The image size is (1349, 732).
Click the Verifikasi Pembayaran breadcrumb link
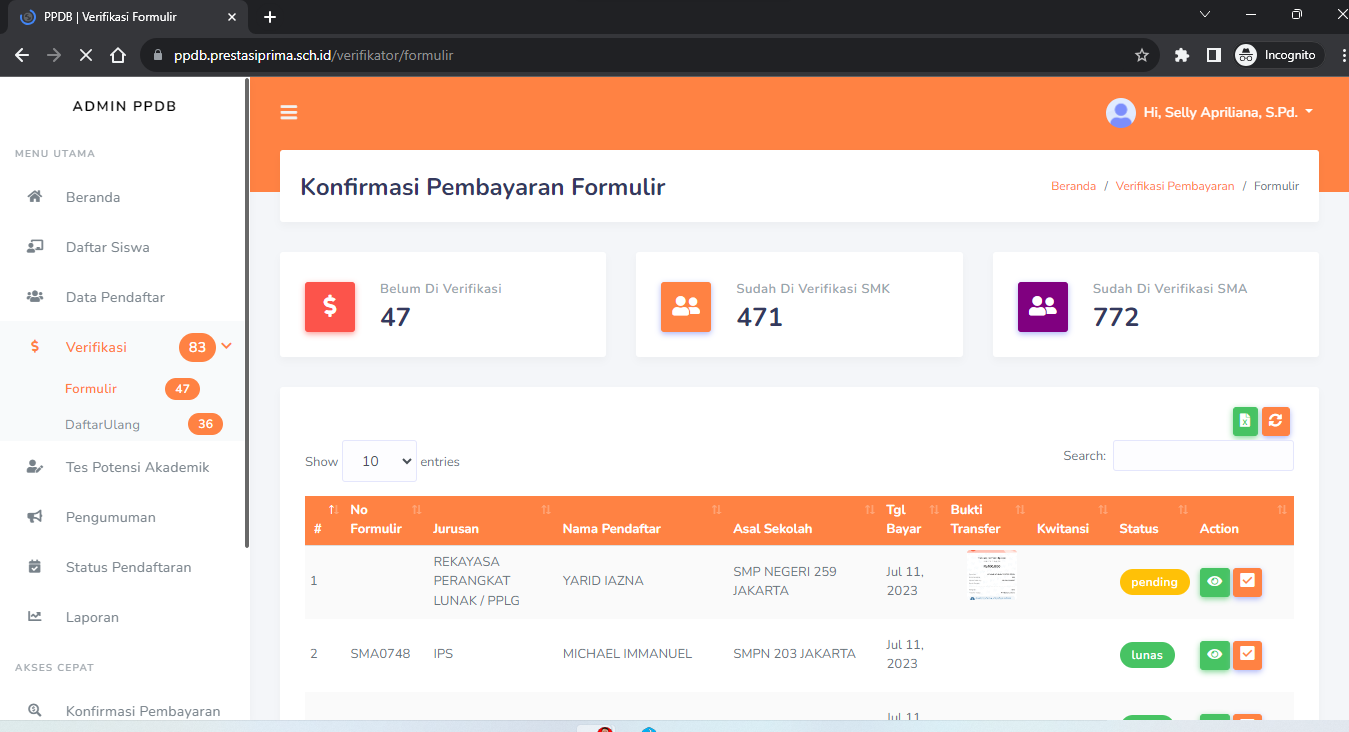(1174, 186)
